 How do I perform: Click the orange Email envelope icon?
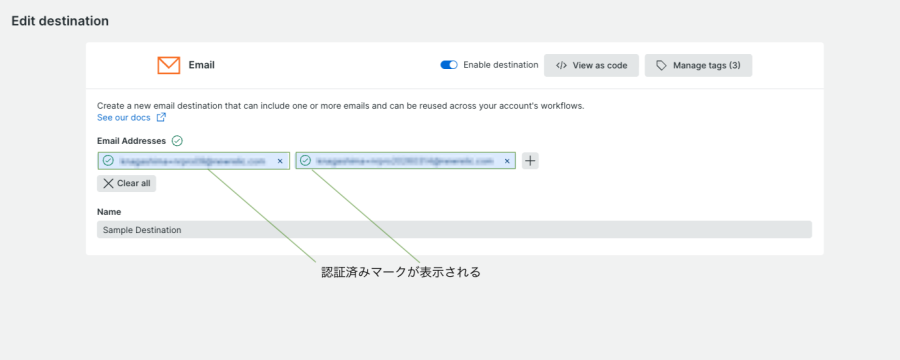click(x=169, y=65)
